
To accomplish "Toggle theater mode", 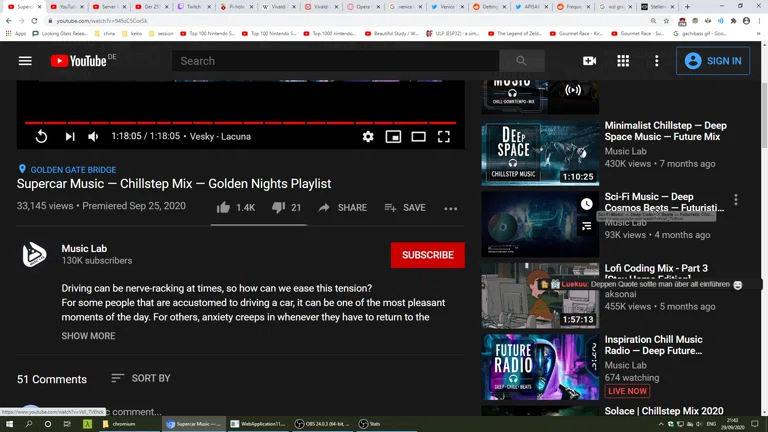I will (x=418, y=137).
